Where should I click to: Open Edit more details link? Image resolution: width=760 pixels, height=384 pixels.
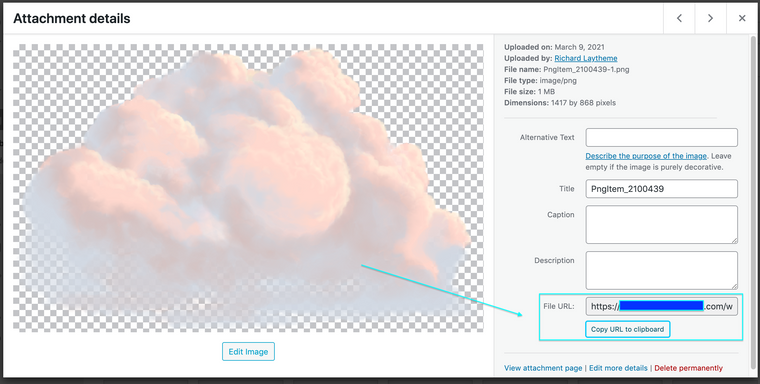(618, 368)
